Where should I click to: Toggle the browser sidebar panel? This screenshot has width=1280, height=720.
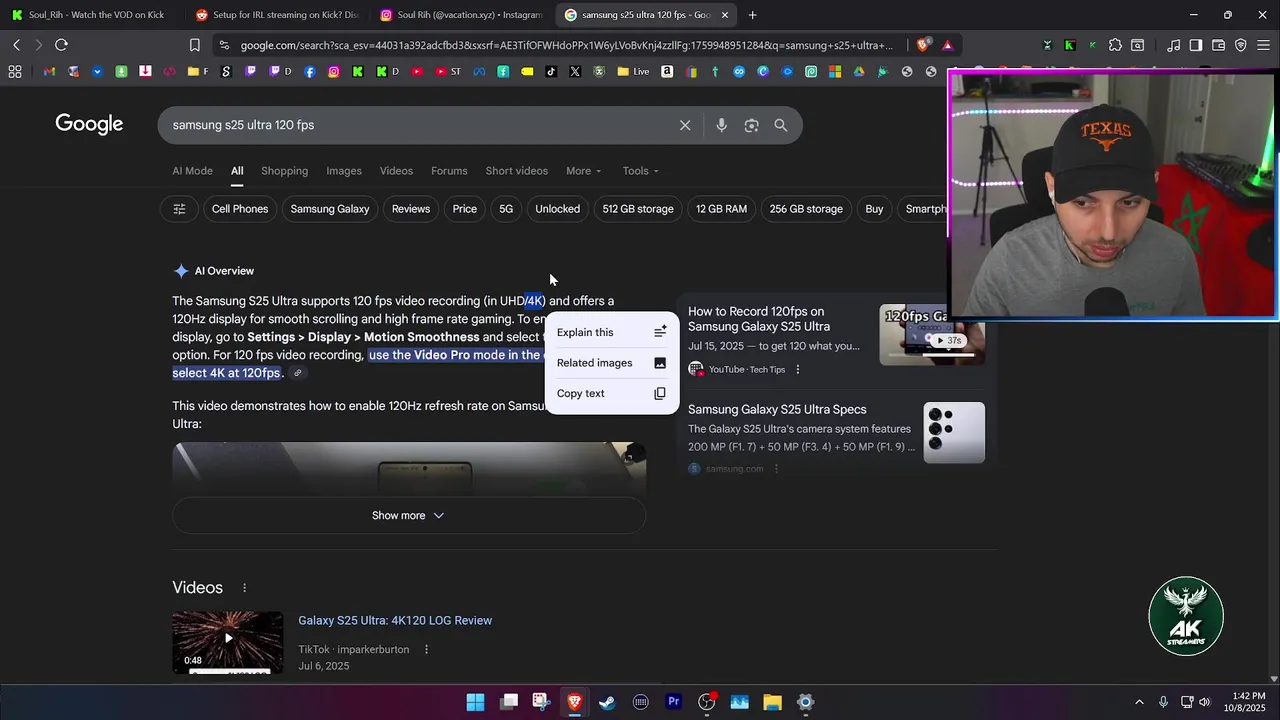1195,45
